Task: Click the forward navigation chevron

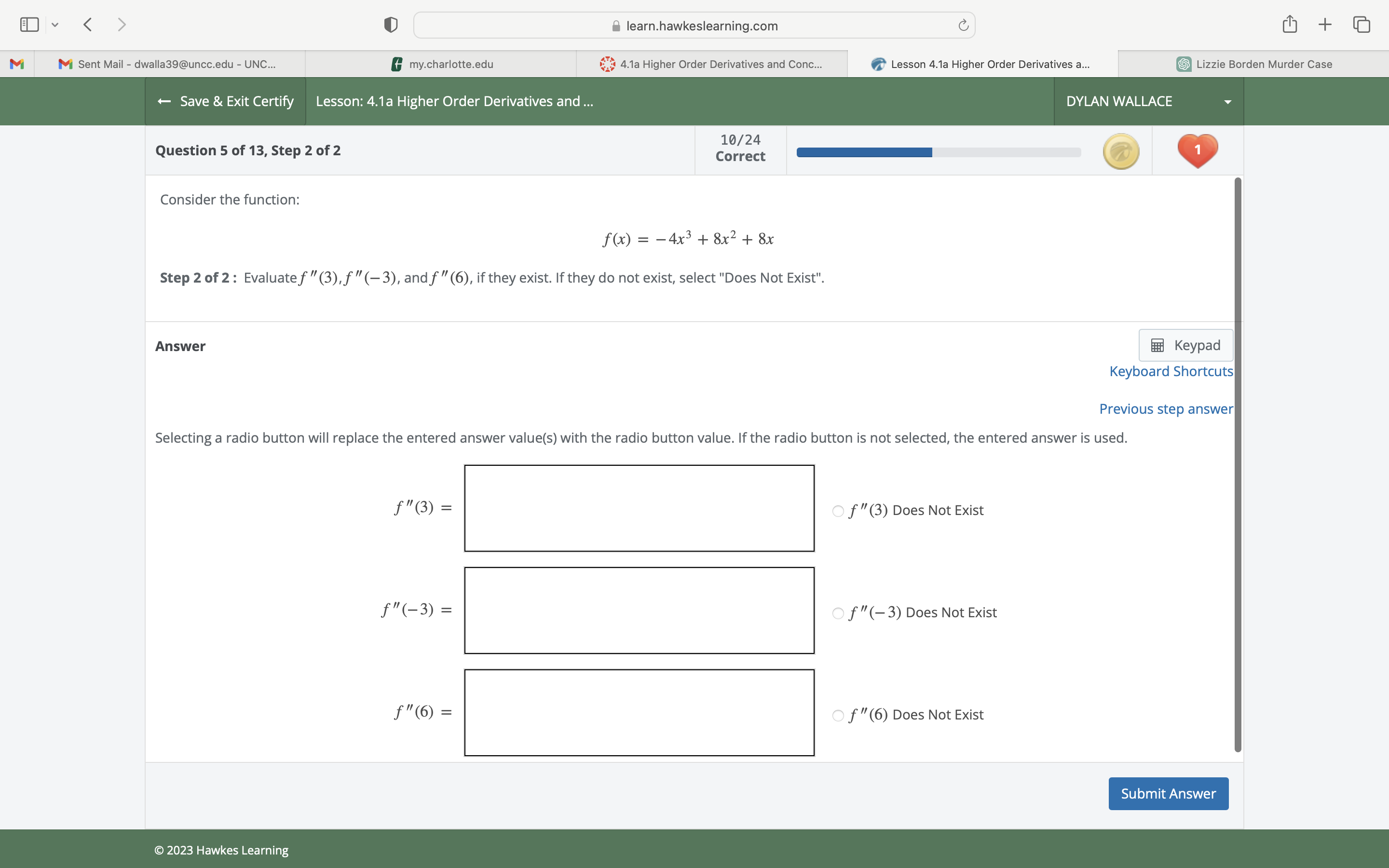Action: point(122,24)
